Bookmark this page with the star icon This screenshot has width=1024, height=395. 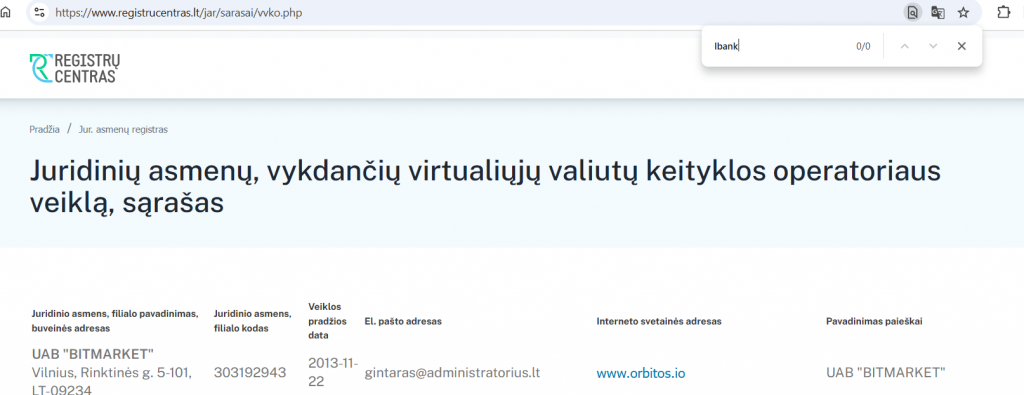(963, 12)
